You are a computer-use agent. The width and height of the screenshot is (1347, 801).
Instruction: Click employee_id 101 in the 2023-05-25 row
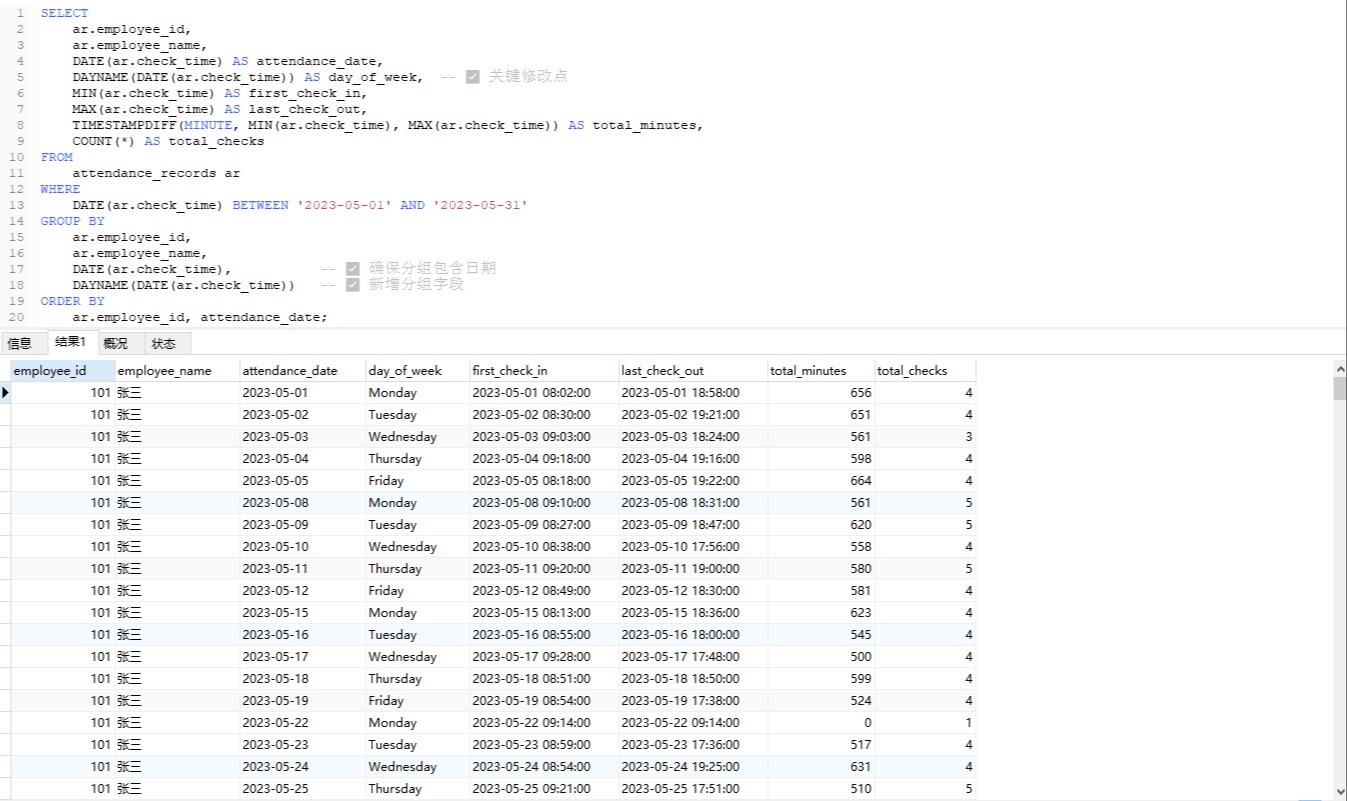pos(62,788)
